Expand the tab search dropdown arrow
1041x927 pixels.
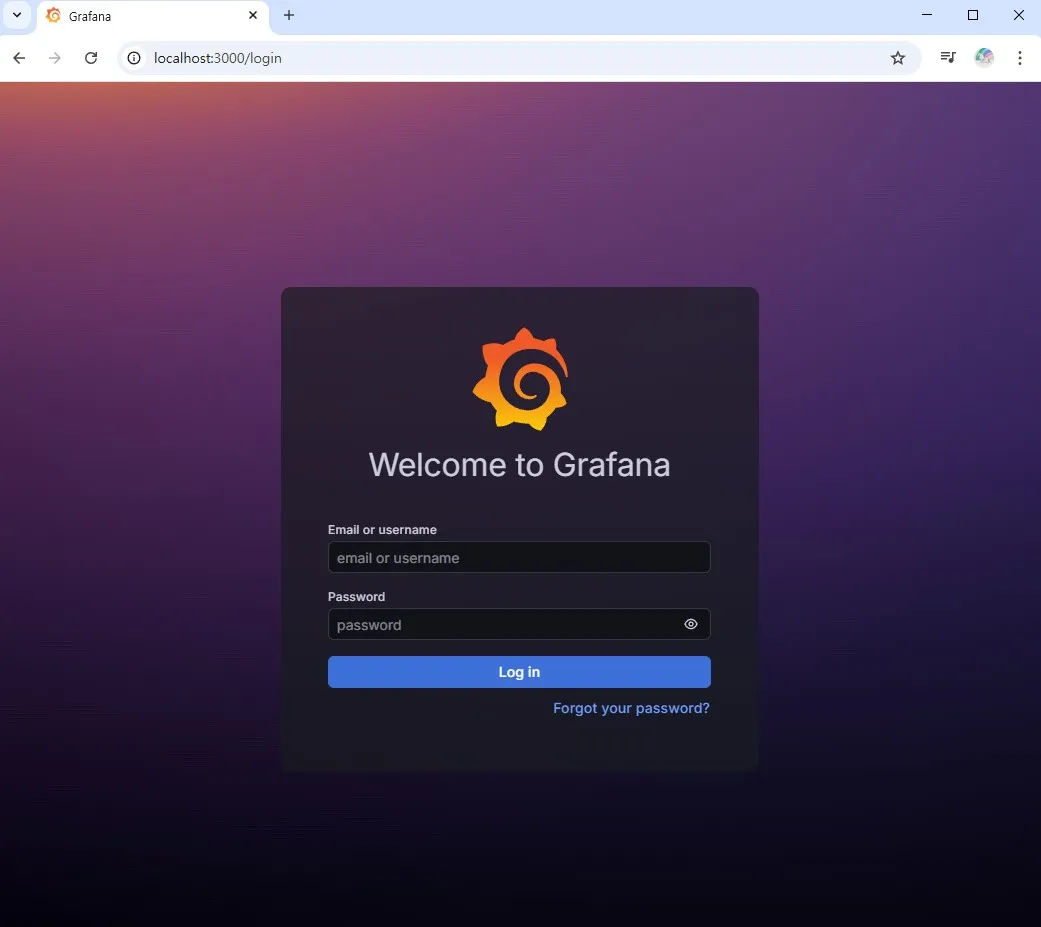coord(17,16)
